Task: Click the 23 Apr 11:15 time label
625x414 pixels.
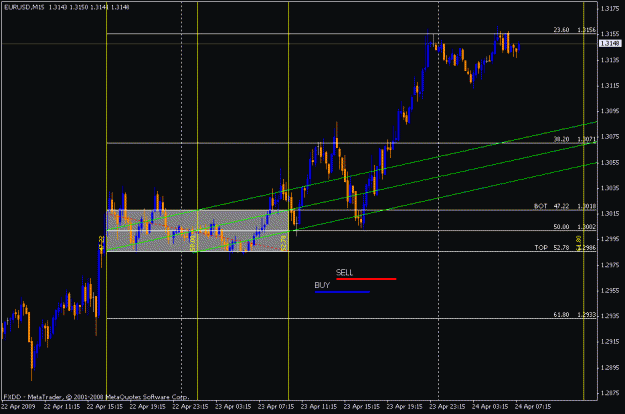Action: coord(319,407)
